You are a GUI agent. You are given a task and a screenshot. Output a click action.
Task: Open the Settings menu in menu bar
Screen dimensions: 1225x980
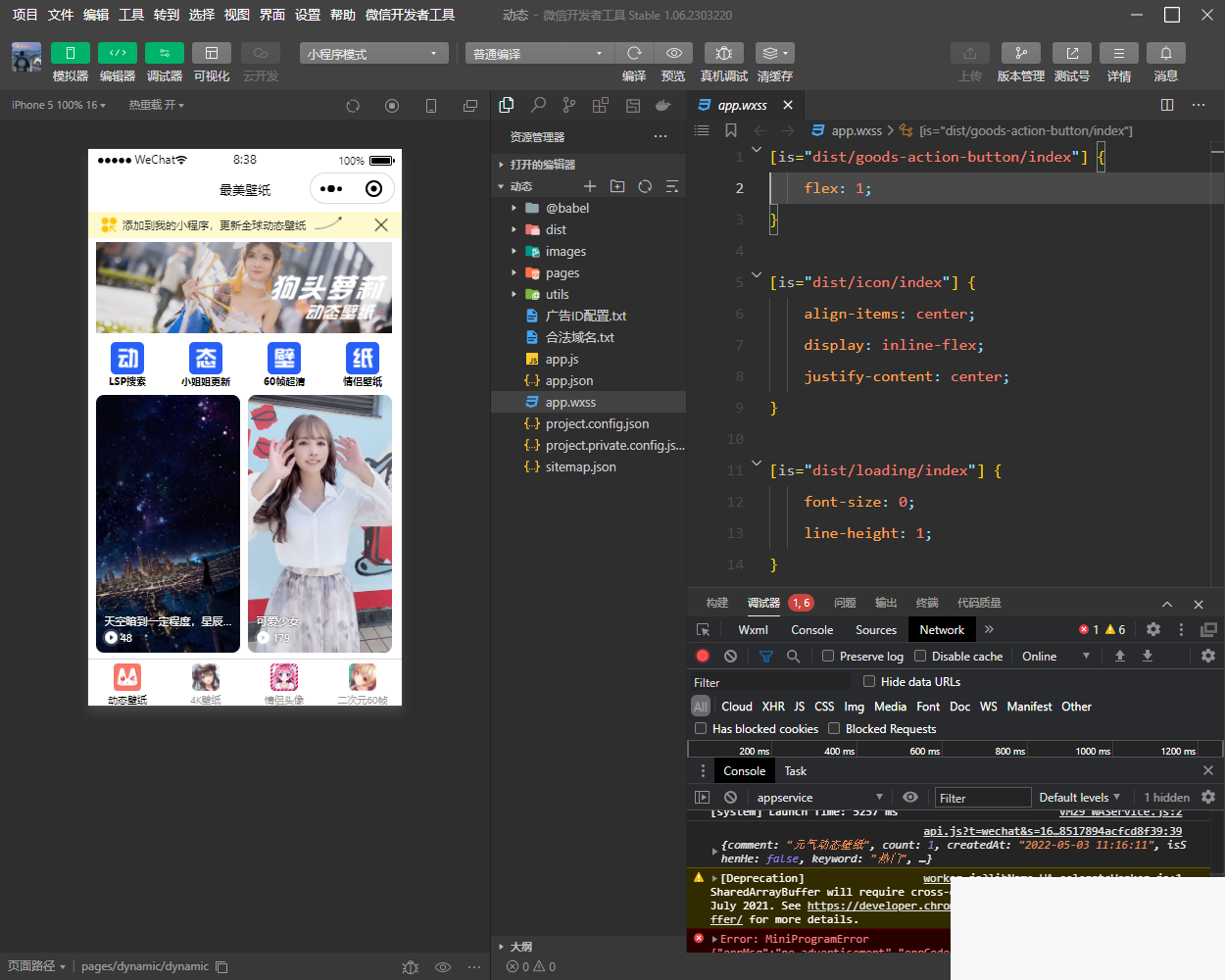coord(308,15)
